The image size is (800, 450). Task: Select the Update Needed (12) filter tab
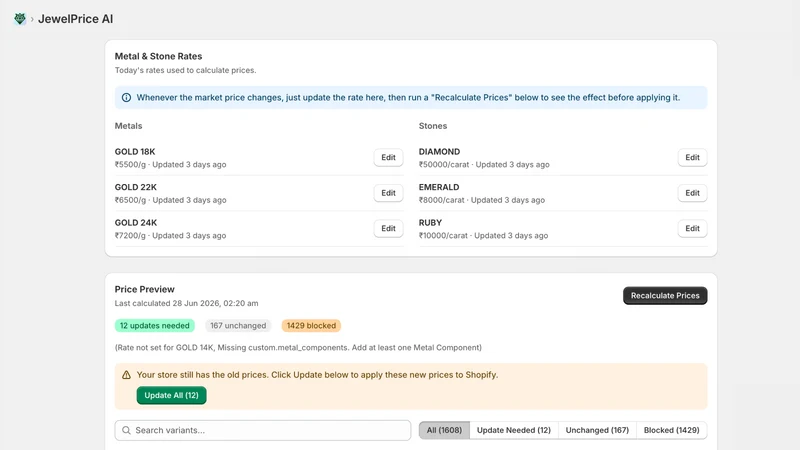pos(514,430)
